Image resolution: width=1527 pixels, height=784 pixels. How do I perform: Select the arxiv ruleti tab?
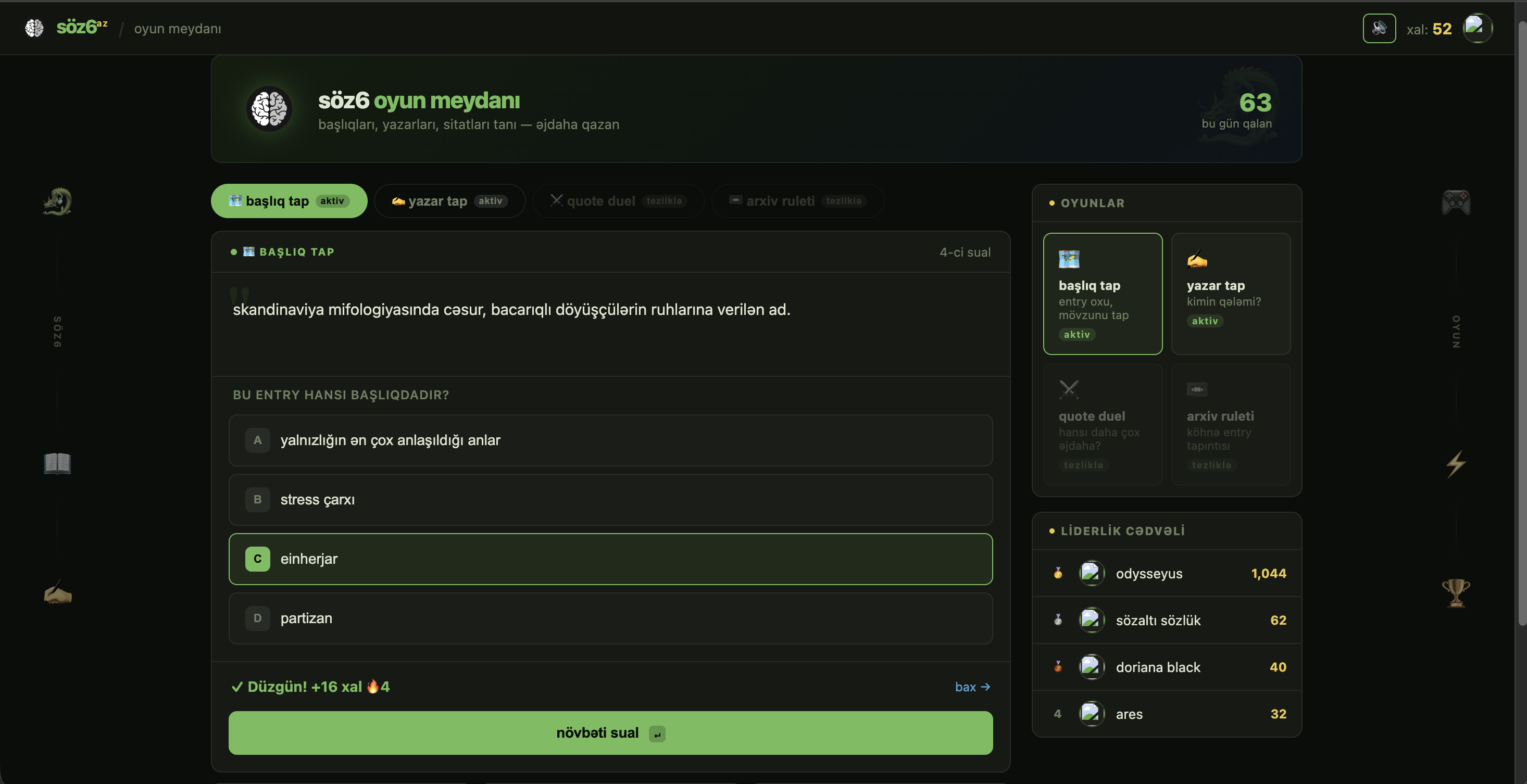(x=797, y=201)
